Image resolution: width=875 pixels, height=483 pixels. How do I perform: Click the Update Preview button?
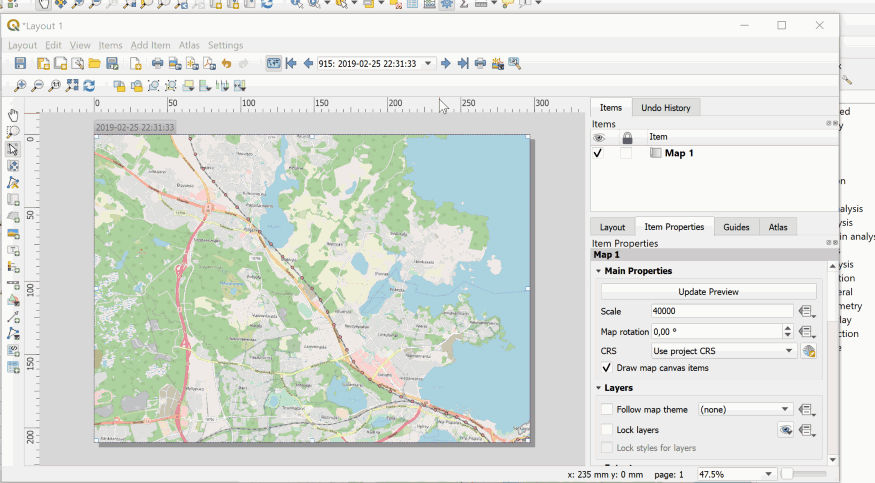(x=708, y=292)
